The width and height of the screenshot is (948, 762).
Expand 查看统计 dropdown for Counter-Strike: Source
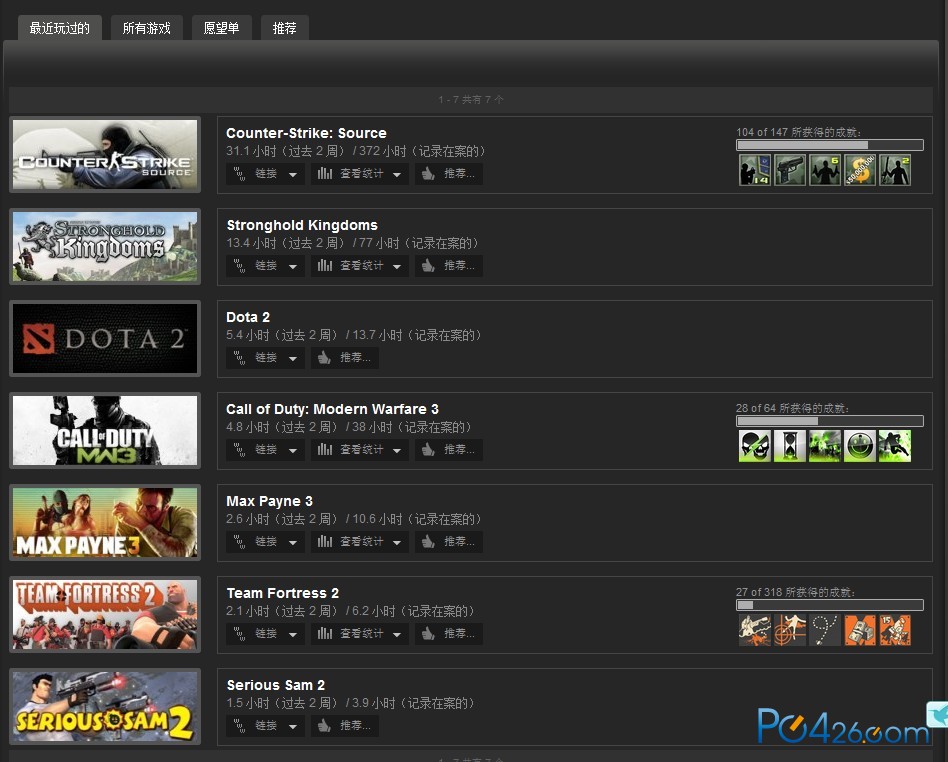[360, 174]
